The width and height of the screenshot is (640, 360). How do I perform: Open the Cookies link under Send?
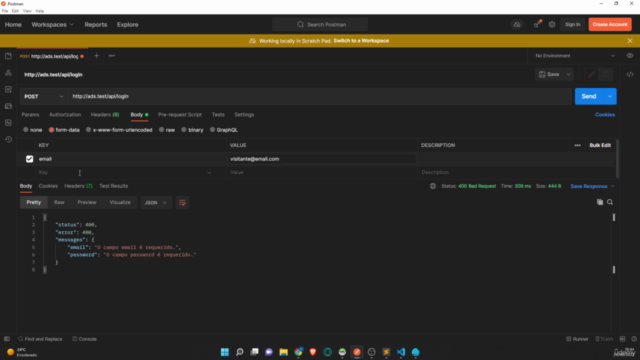click(x=605, y=115)
